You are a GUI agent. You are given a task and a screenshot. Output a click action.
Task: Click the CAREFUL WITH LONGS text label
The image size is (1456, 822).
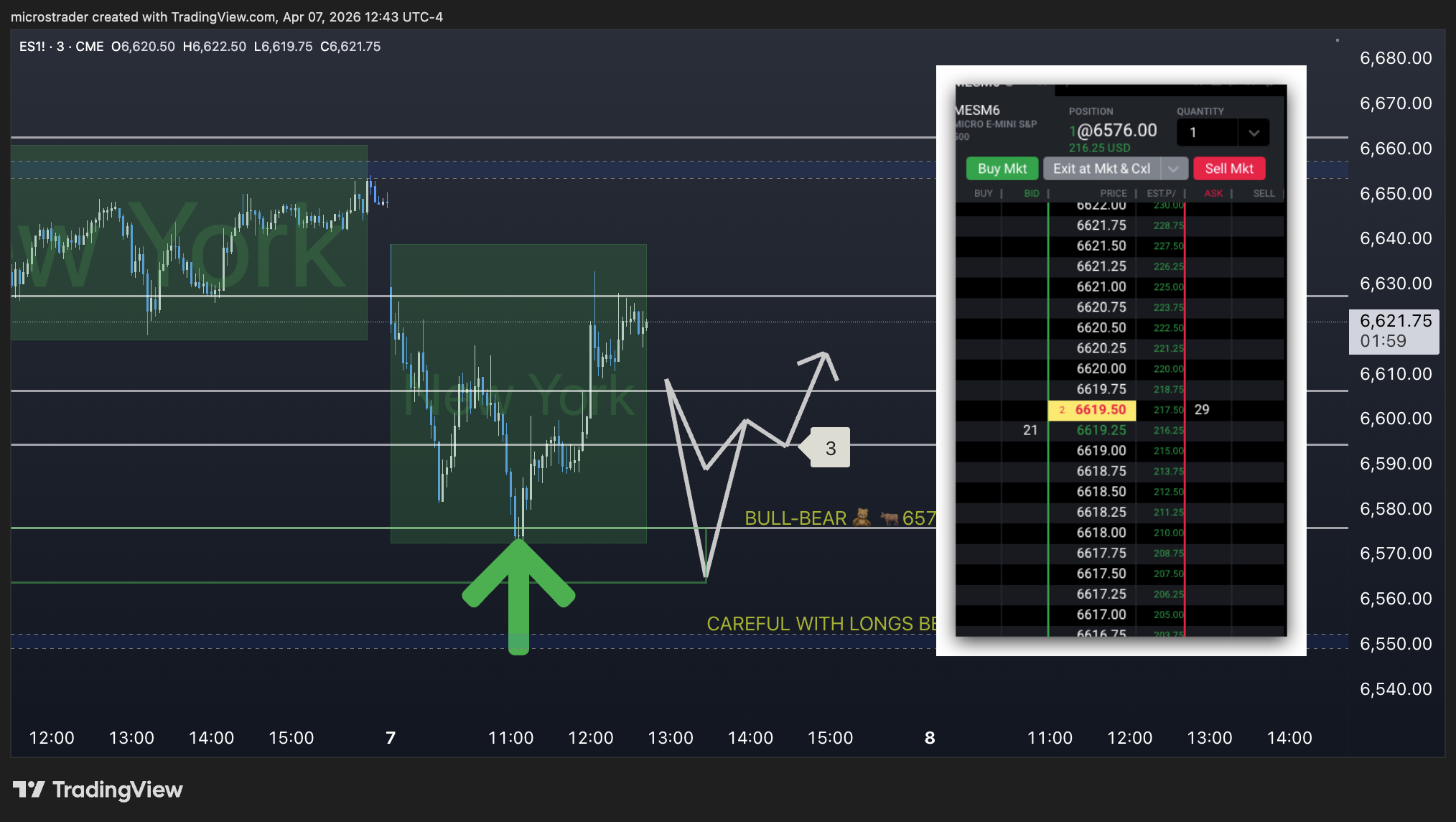point(821,624)
